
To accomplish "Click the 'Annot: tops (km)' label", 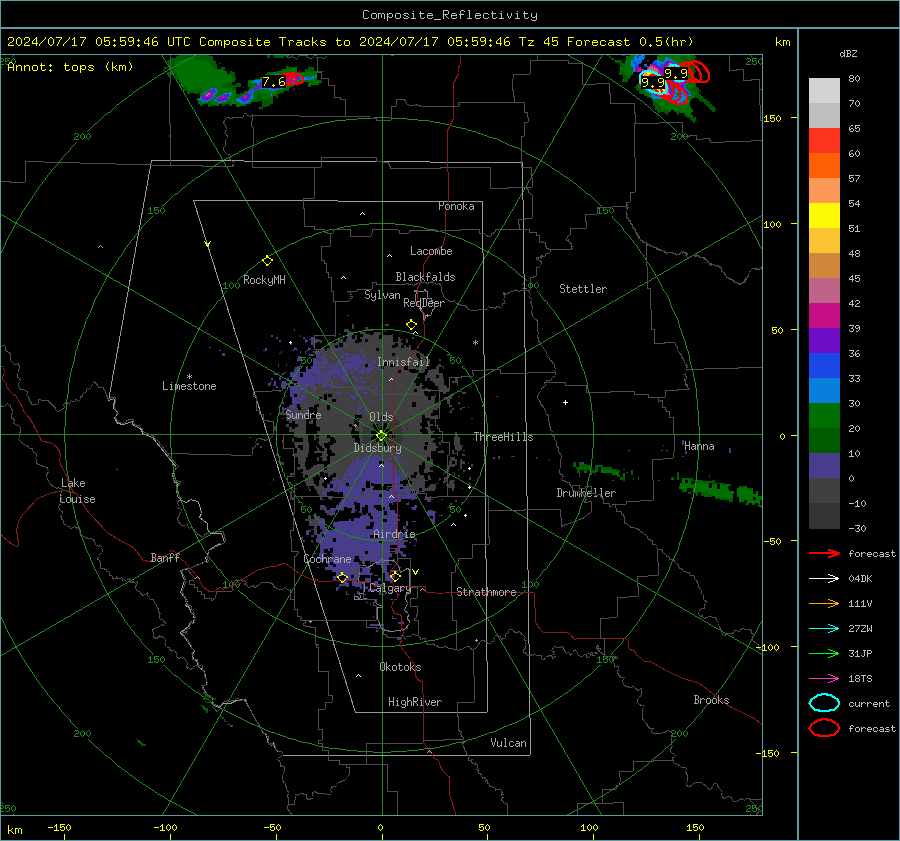I will pos(70,67).
